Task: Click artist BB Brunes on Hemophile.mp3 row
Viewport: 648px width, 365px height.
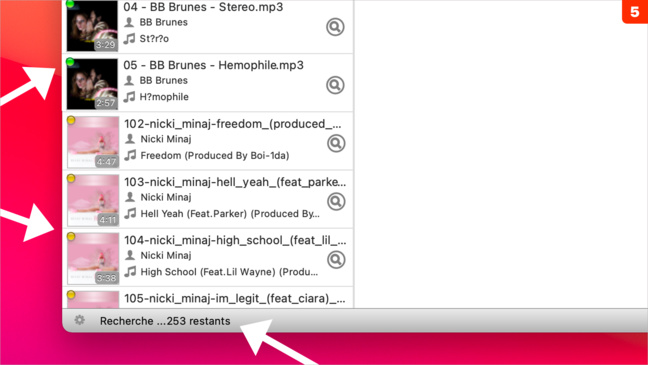Action: [164, 81]
